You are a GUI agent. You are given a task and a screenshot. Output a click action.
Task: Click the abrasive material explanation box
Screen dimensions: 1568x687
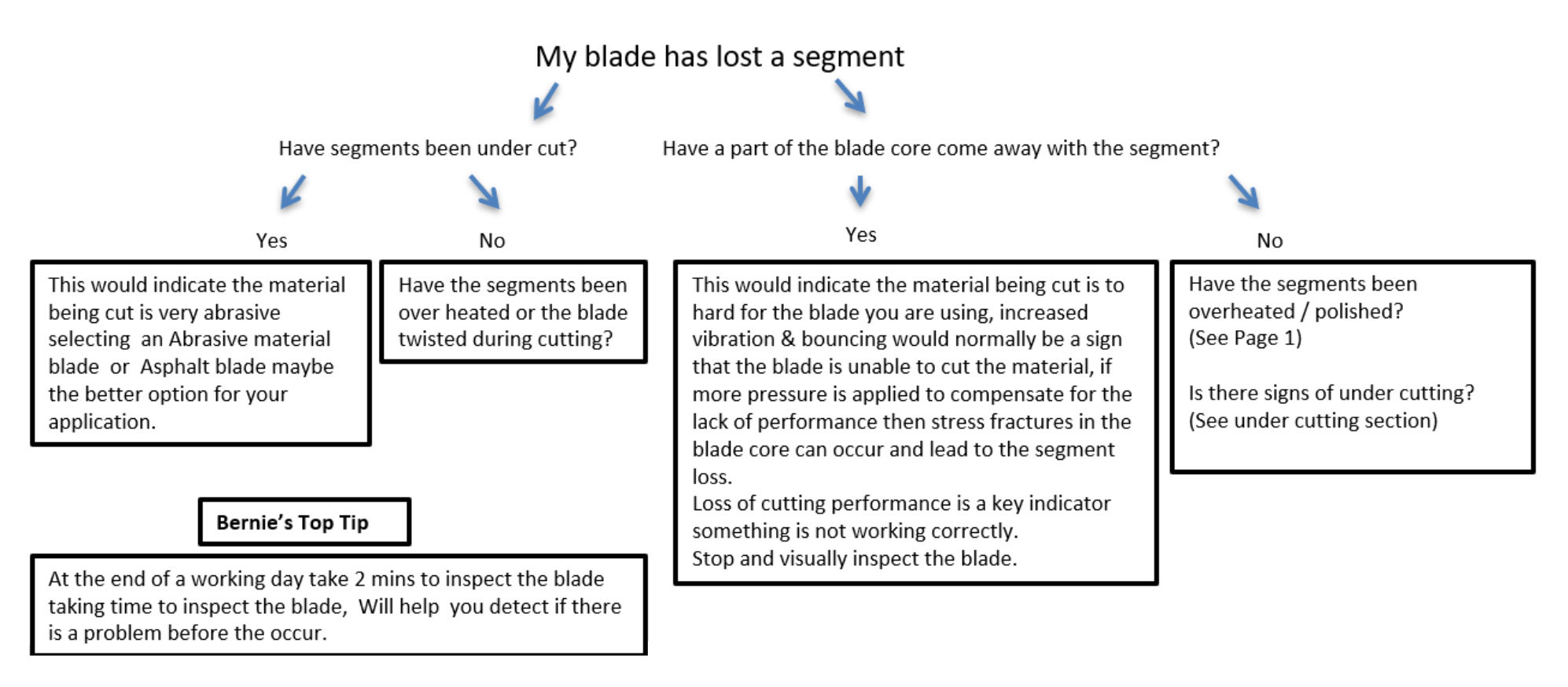tap(201, 353)
